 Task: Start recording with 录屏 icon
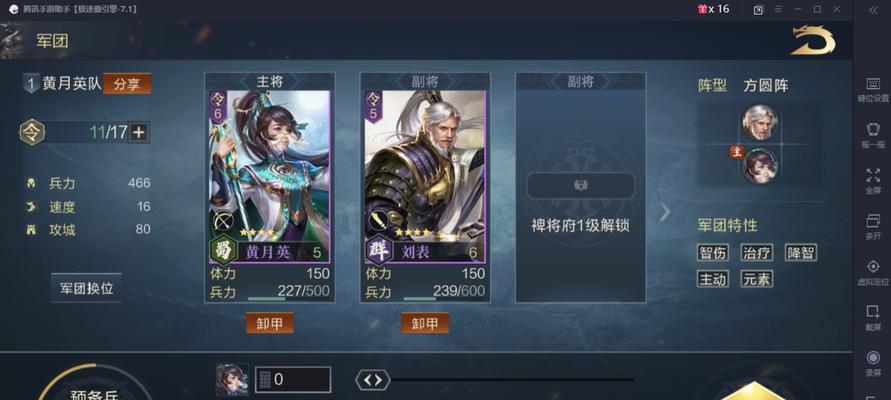873,357
